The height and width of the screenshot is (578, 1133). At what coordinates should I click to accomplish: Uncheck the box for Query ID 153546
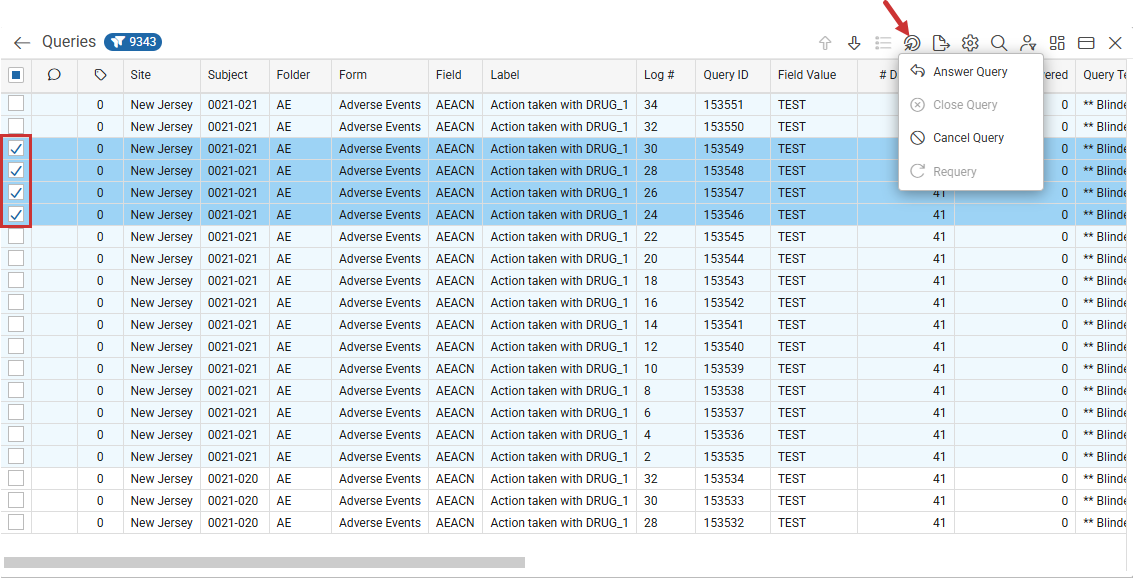tap(16, 215)
